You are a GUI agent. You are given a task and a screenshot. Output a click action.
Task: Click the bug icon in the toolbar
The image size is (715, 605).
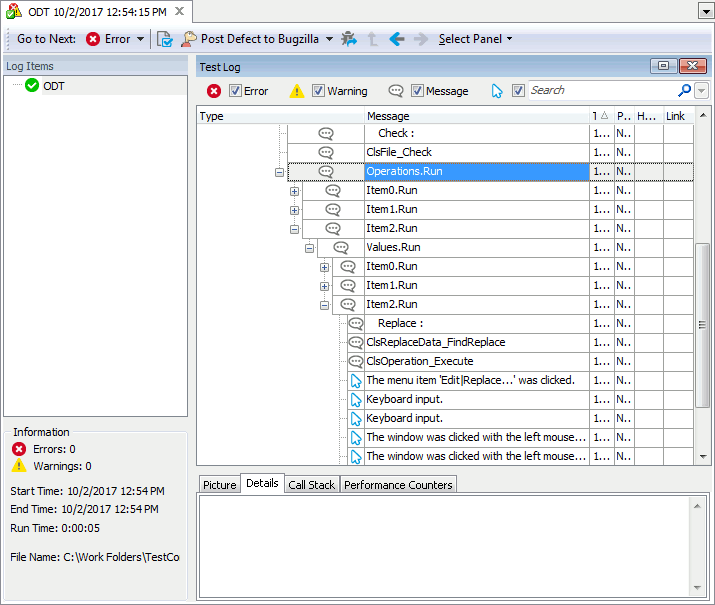(348, 39)
